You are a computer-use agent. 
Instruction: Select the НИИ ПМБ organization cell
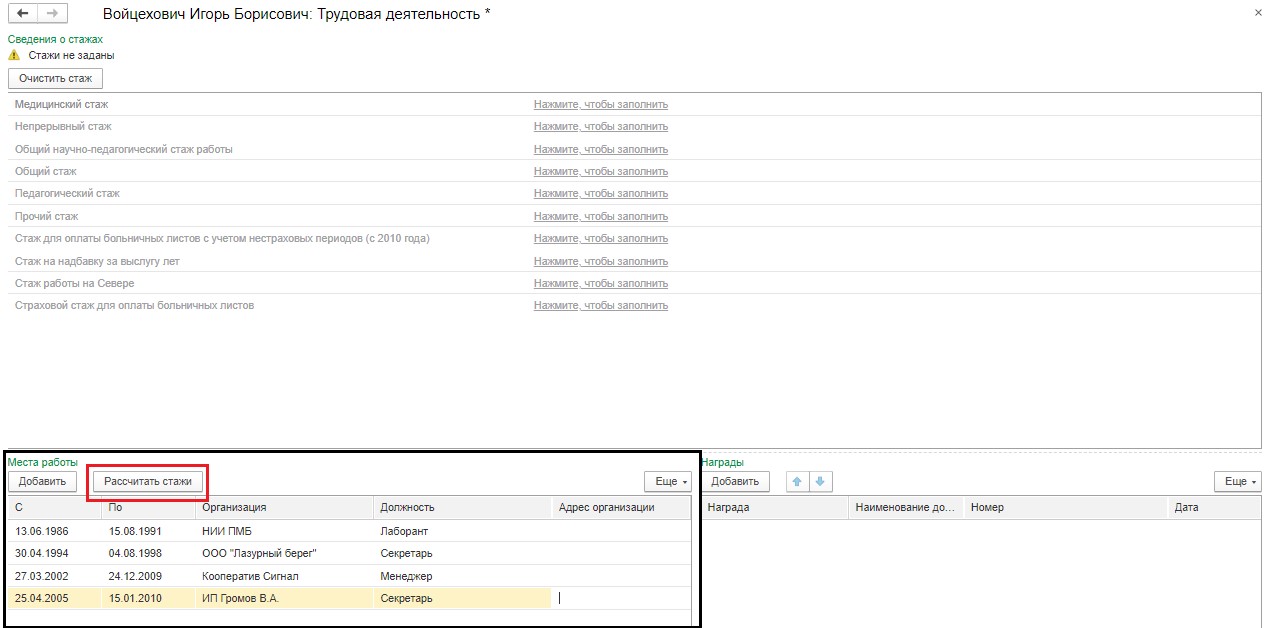[285, 531]
